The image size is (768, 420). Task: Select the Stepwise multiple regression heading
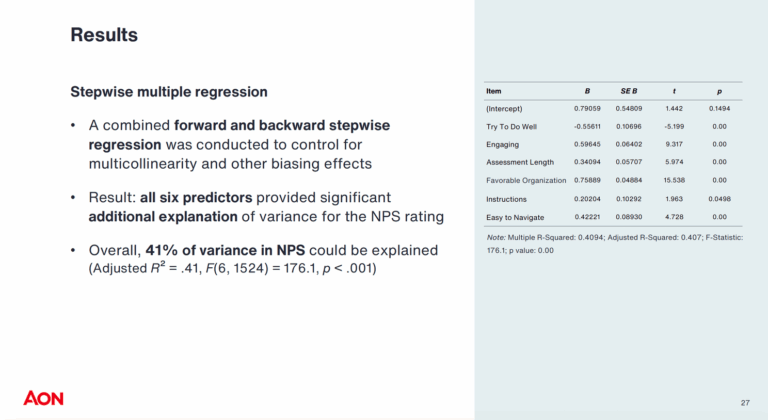[x=168, y=92]
